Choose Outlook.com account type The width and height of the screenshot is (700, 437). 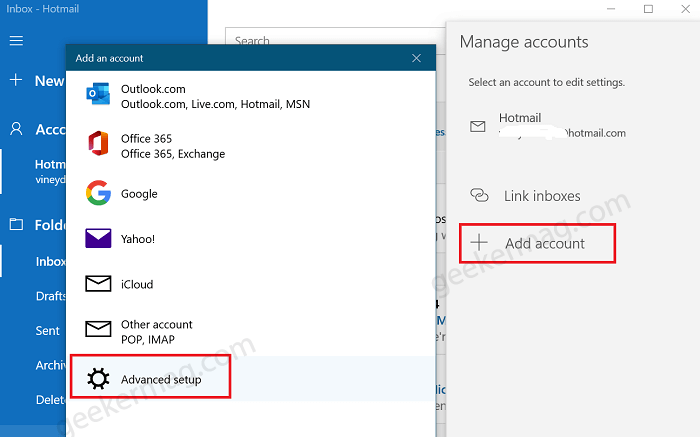coord(251,96)
